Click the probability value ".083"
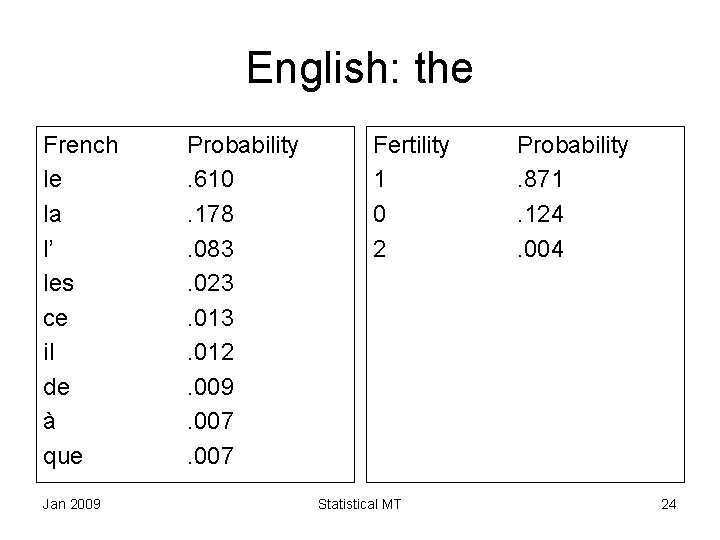 click(211, 248)
